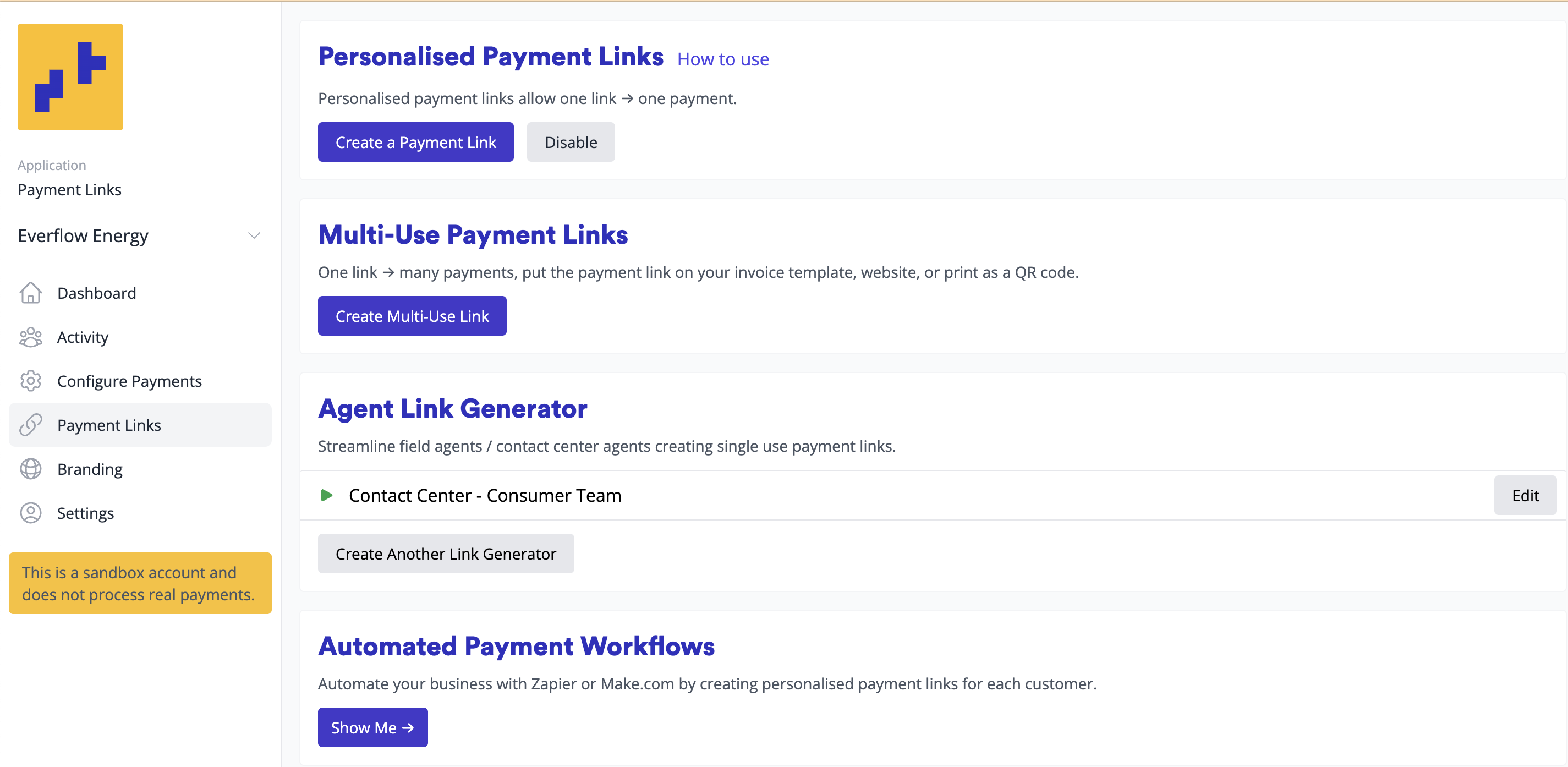The height and width of the screenshot is (767, 1568).
Task: Go to Activity page
Action: (83, 337)
